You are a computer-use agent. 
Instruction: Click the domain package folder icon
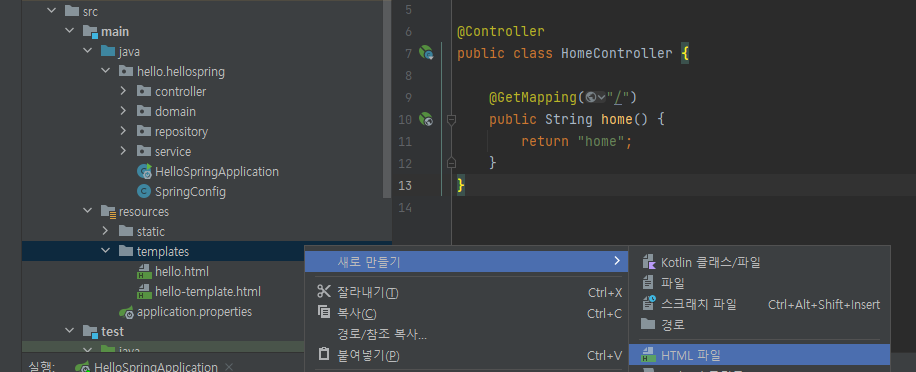[144, 111]
